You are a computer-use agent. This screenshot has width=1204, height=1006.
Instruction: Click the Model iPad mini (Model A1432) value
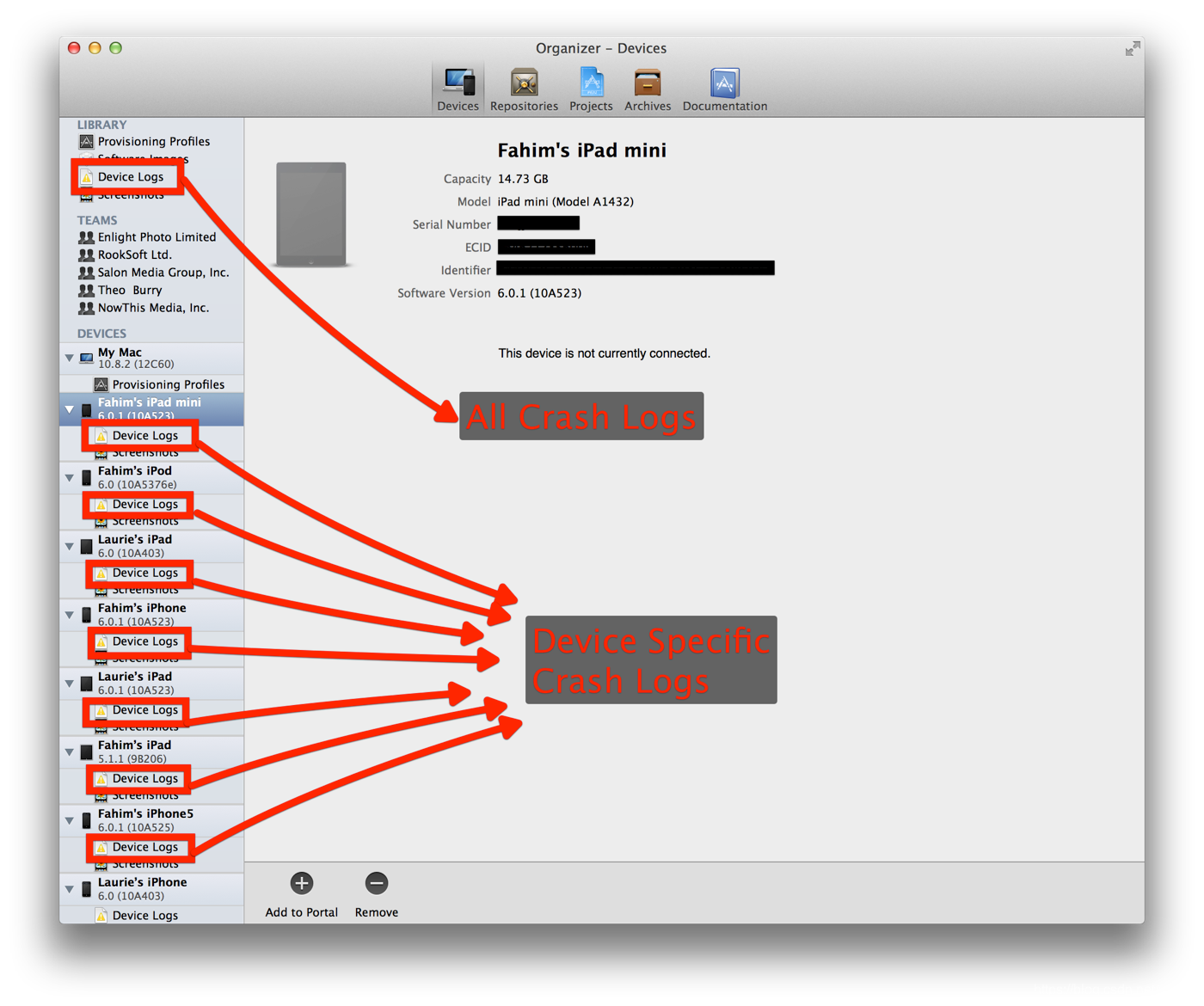click(565, 201)
